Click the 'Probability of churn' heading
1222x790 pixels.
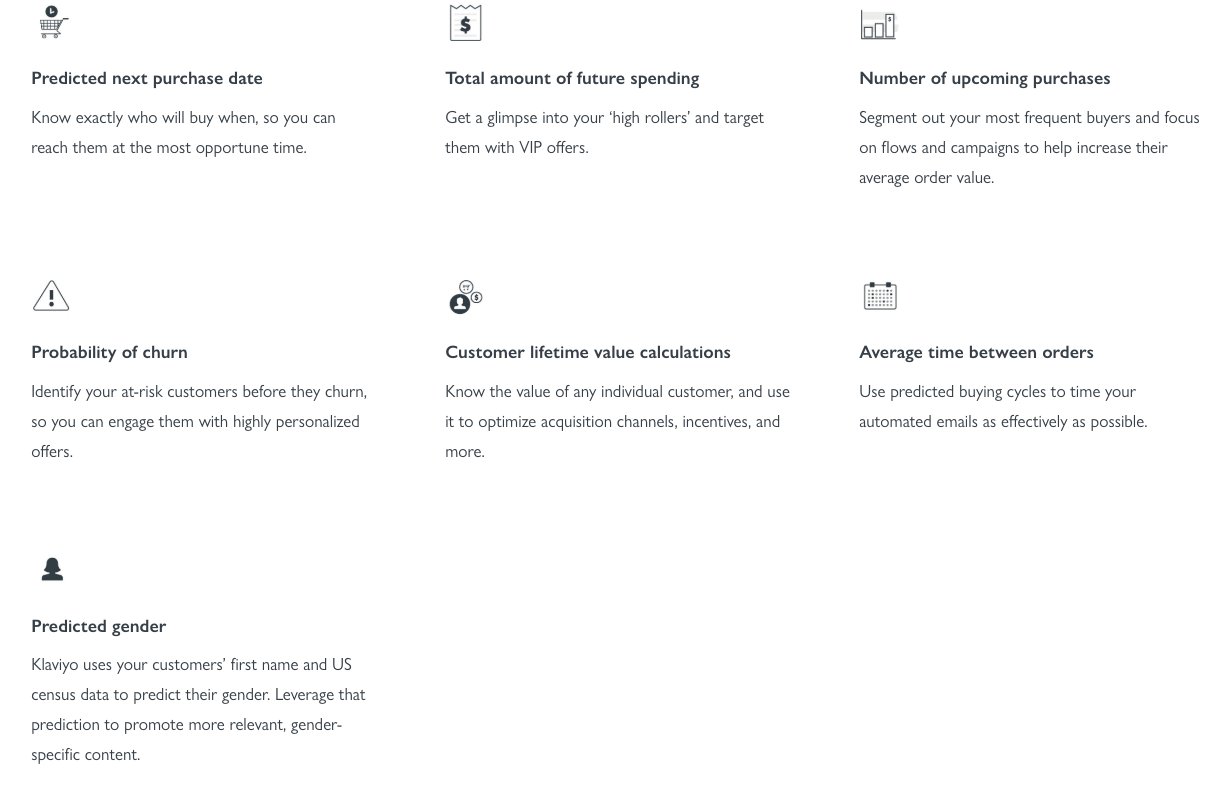pos(109,352)
